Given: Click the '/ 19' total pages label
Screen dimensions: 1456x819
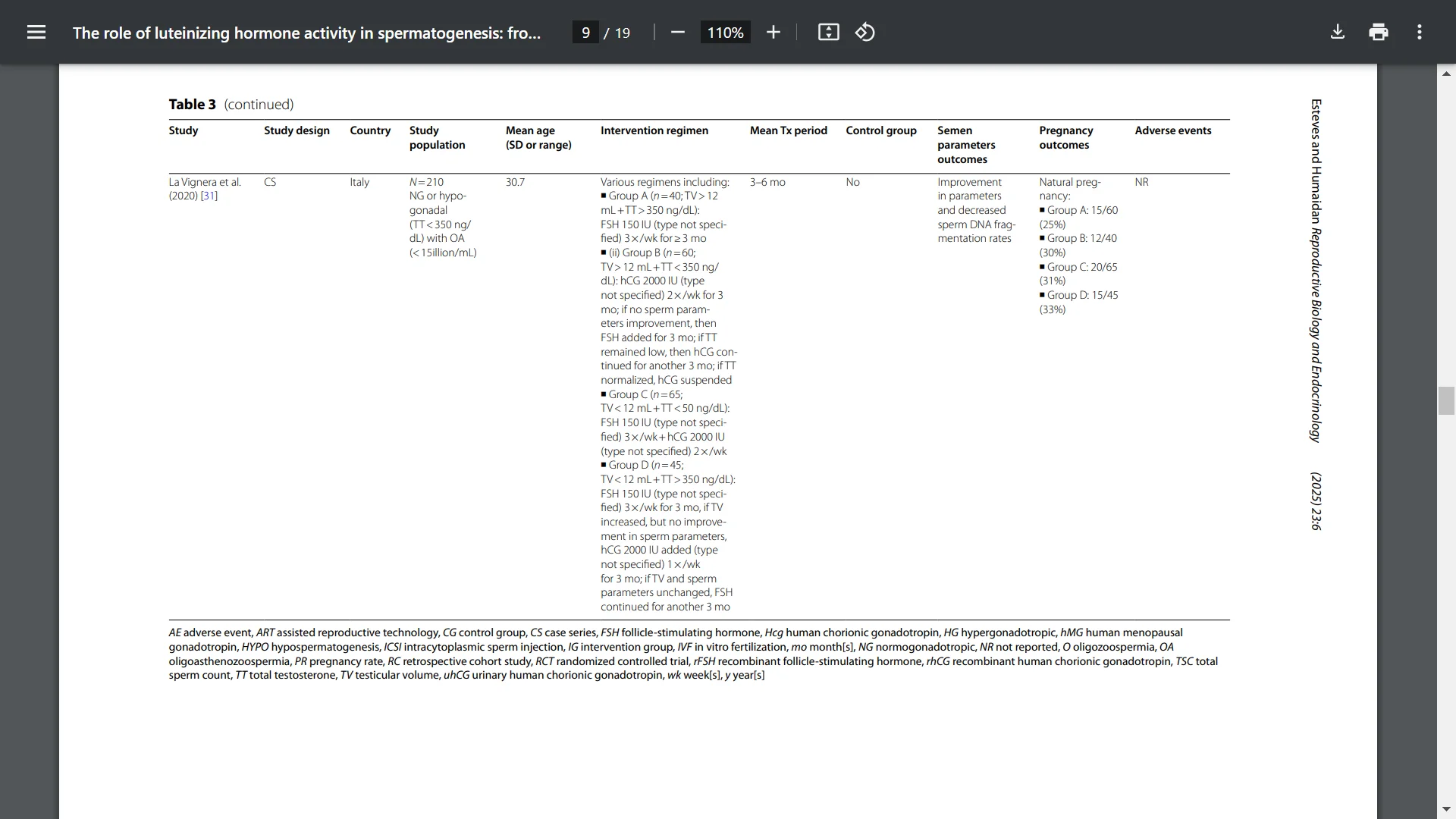Looking at the screenshot, I should pos(617,33).
